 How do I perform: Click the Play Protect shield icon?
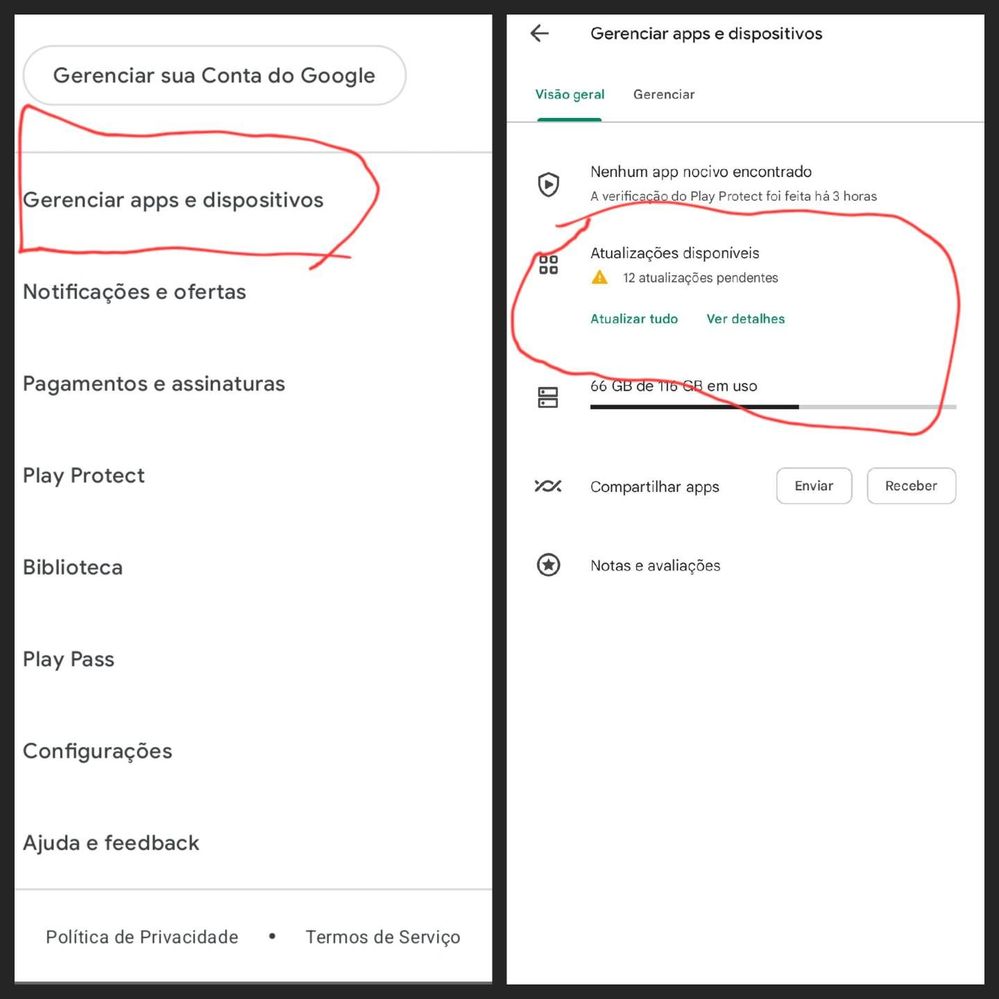click(x=548, y=185)
